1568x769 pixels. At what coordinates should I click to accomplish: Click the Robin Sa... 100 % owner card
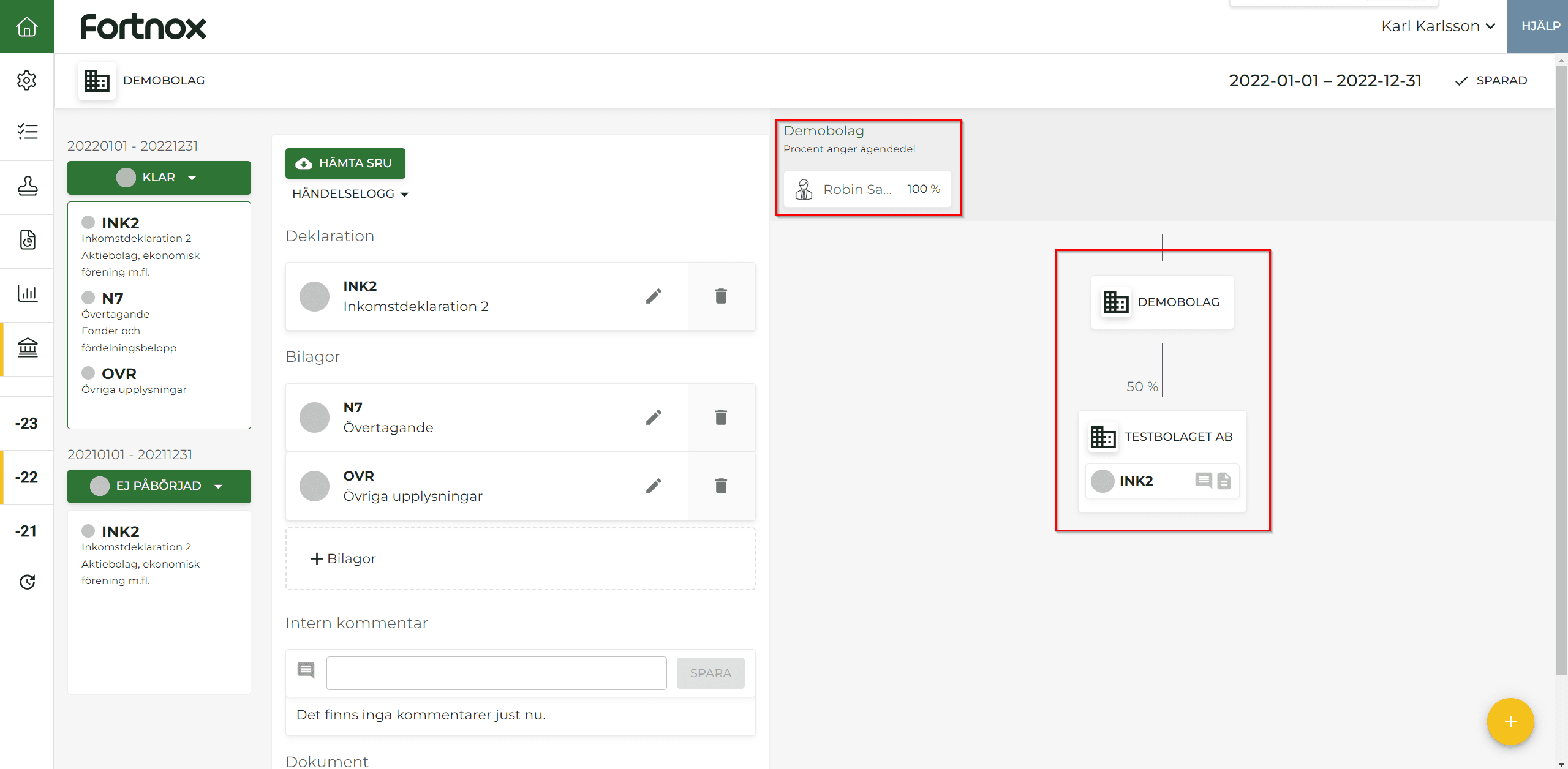point(867,189)
